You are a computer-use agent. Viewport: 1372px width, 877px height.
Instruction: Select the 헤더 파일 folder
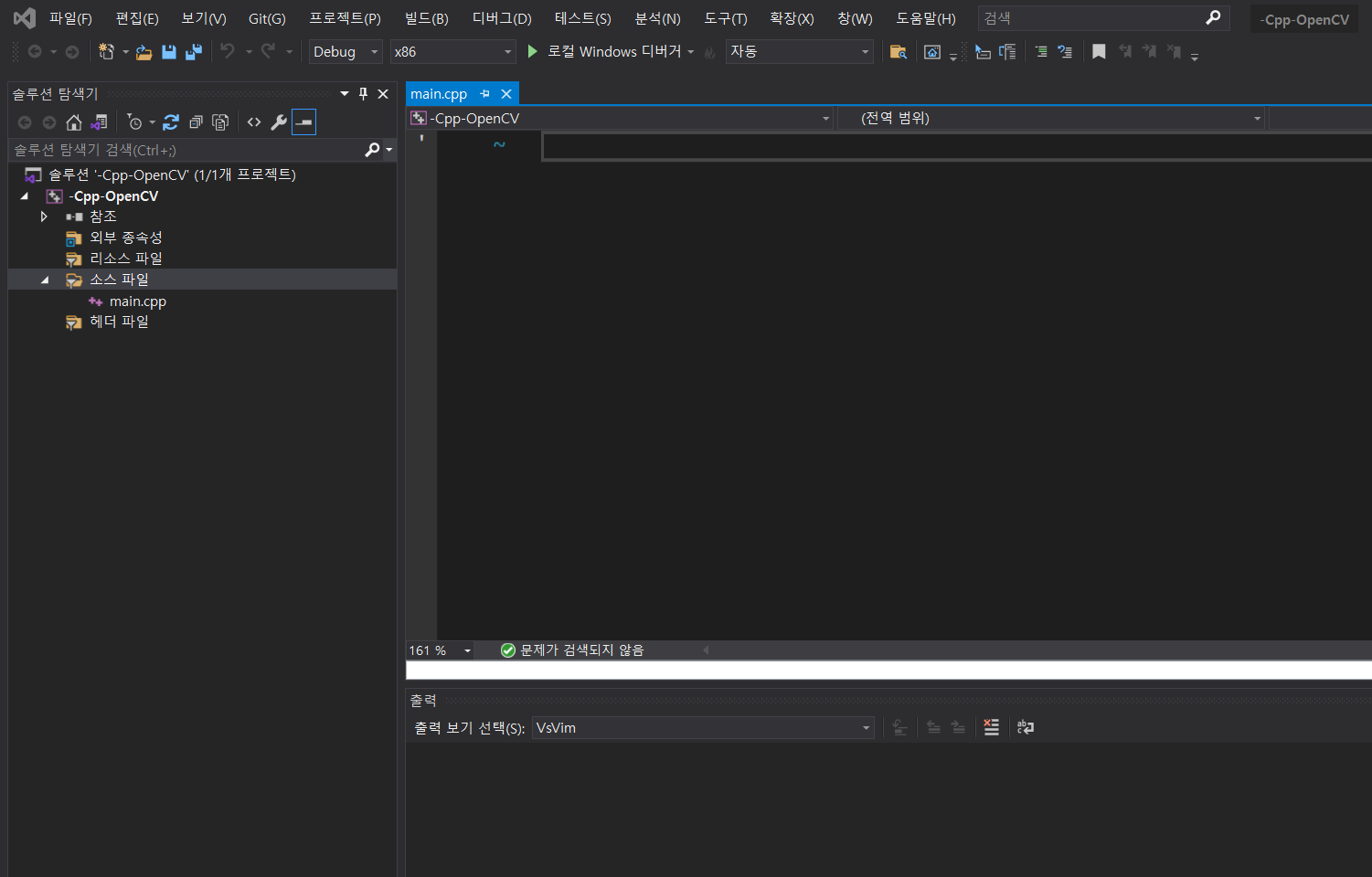[119, 322]
